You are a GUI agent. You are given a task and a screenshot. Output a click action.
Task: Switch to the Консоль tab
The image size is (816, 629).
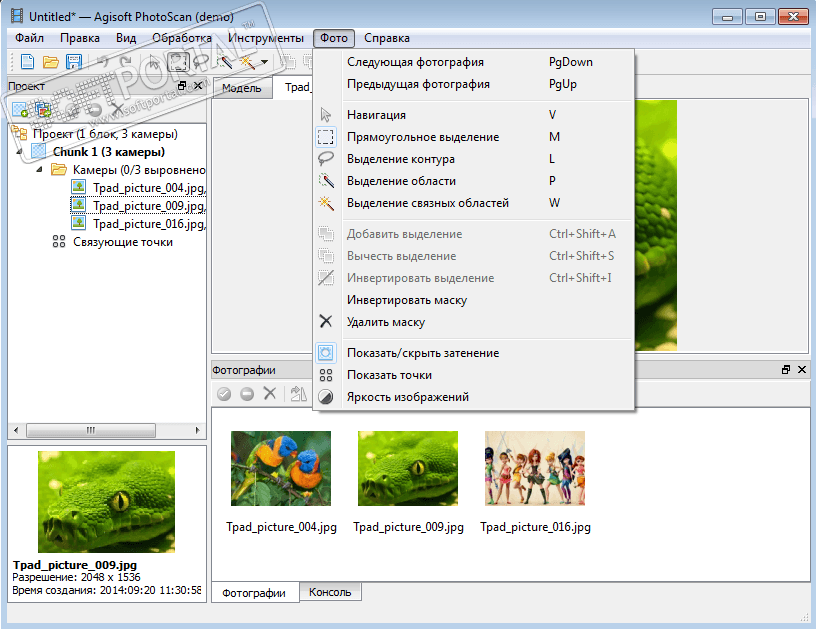[x=330, y=592]
